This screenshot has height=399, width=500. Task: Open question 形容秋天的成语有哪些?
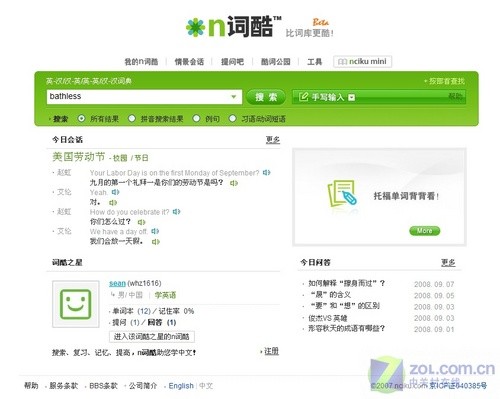pyautogui.click(x=346, y=329)
